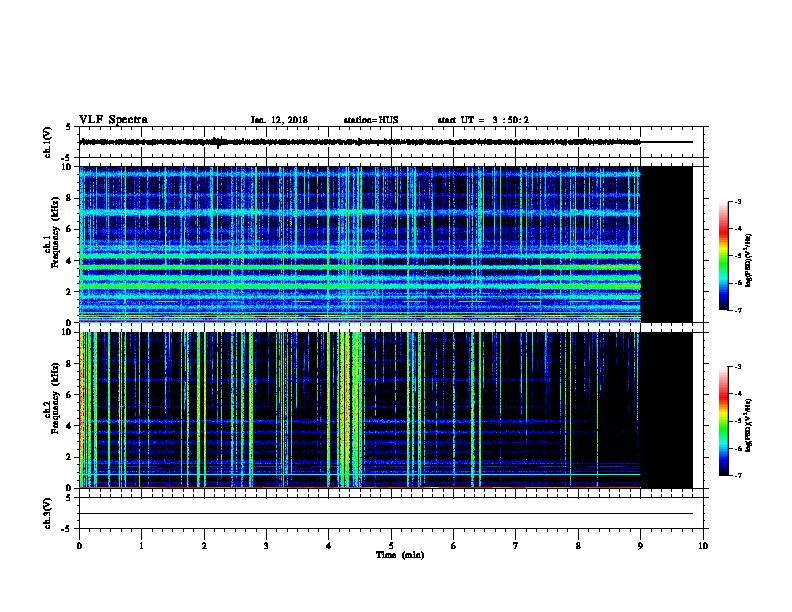
Task: Click the "VLF Spectra" plot title
Action: point(113,120)
